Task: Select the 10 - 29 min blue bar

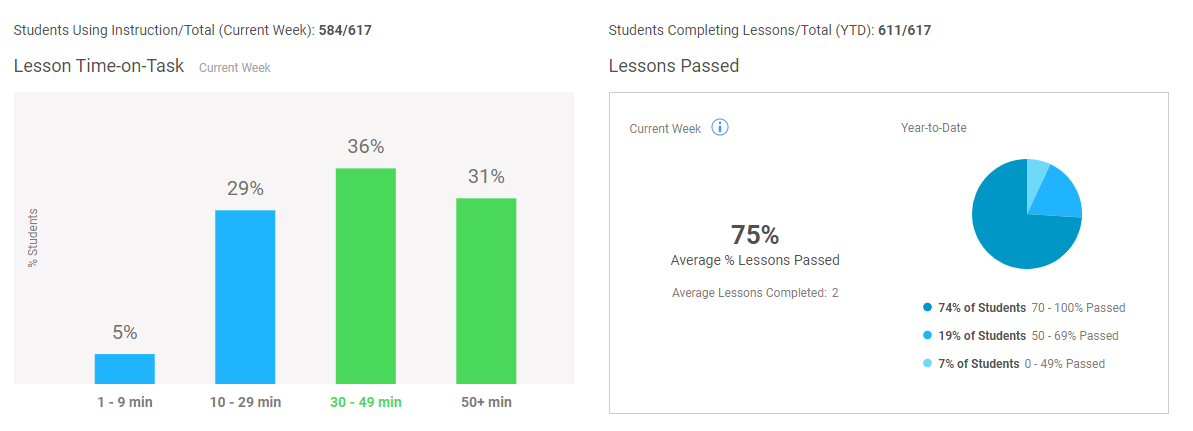Action: 245,297
